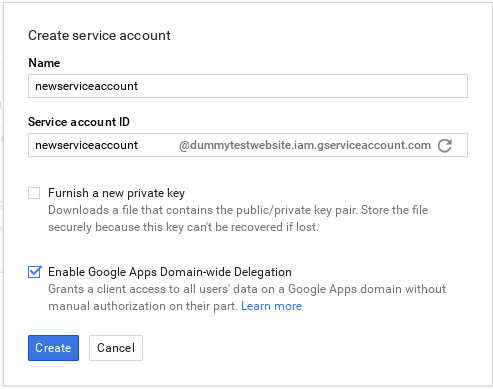Regenerate the service account ID with refresh icon
This screenshot has height=389, width=493.
pos(445,145)
